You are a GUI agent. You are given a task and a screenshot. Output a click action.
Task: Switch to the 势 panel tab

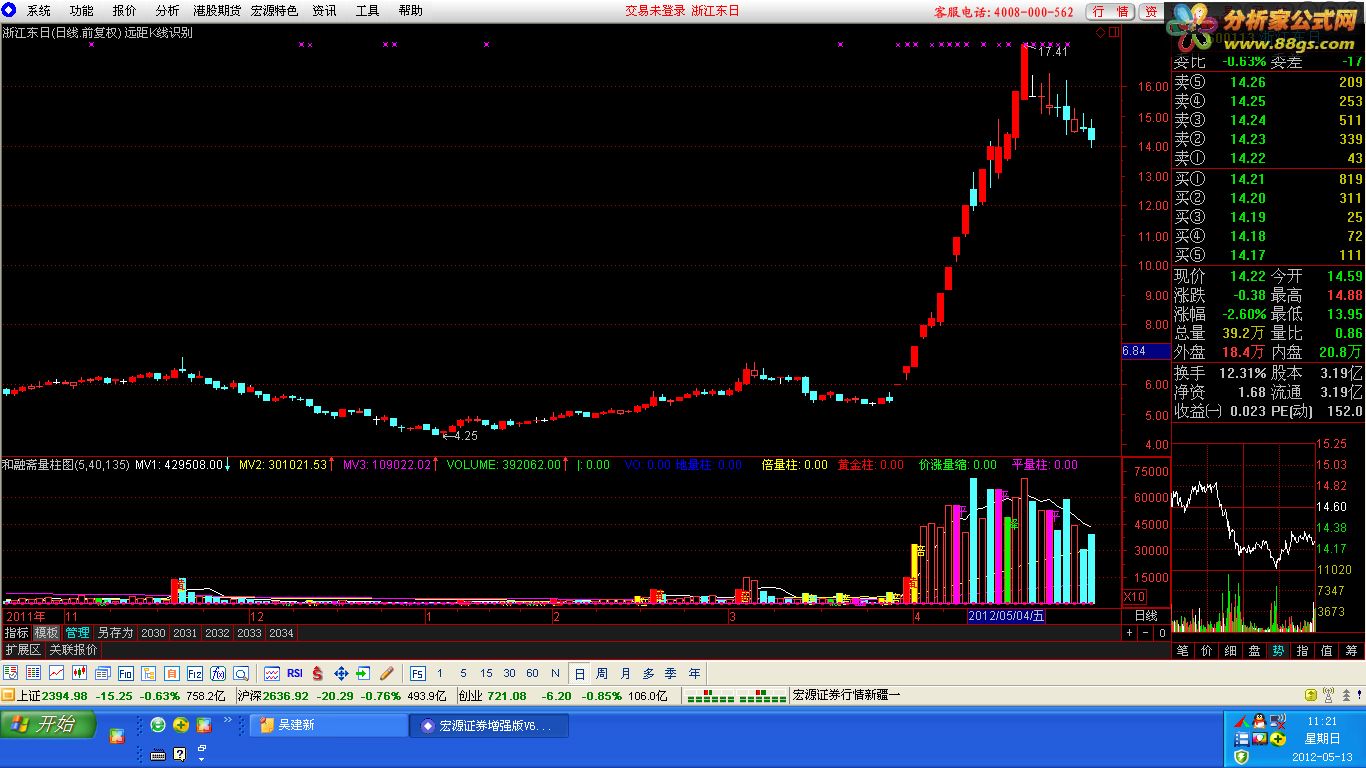(x=1278, y=650)
